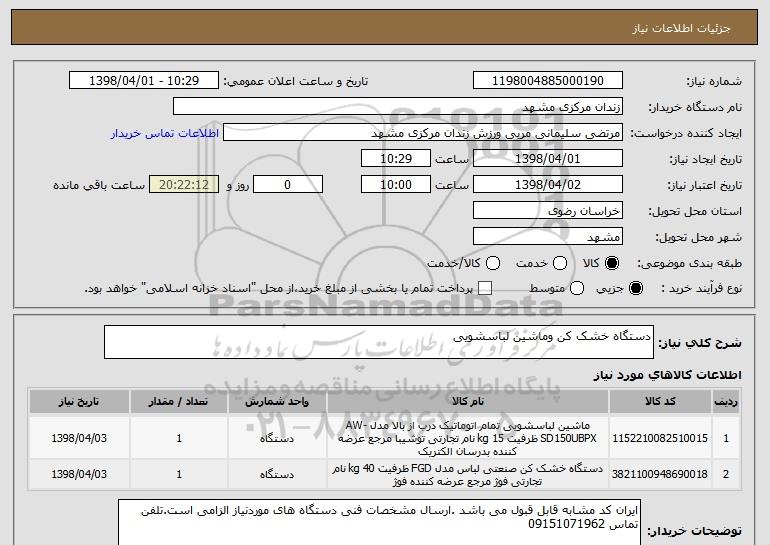Click the need date 1398/04/03 in row 2
The image size is (770, 545).
[79, 474]
